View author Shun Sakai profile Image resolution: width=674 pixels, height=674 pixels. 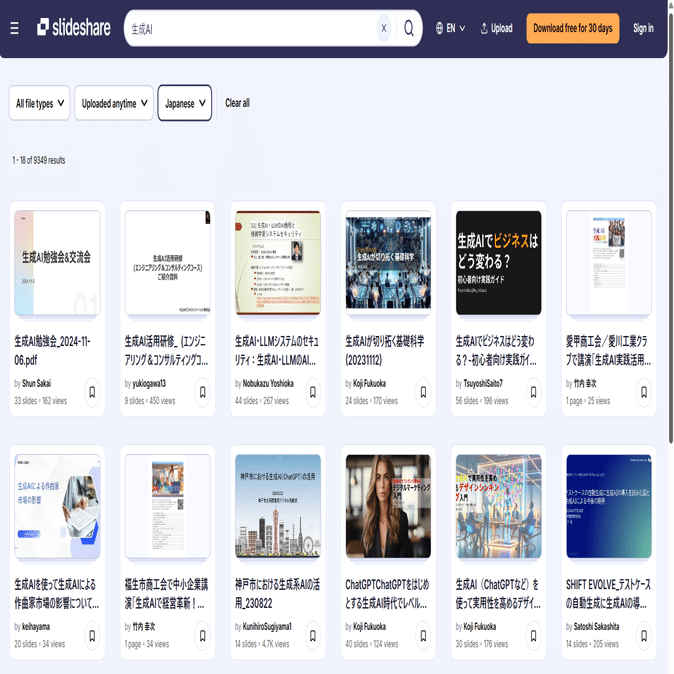36,383
